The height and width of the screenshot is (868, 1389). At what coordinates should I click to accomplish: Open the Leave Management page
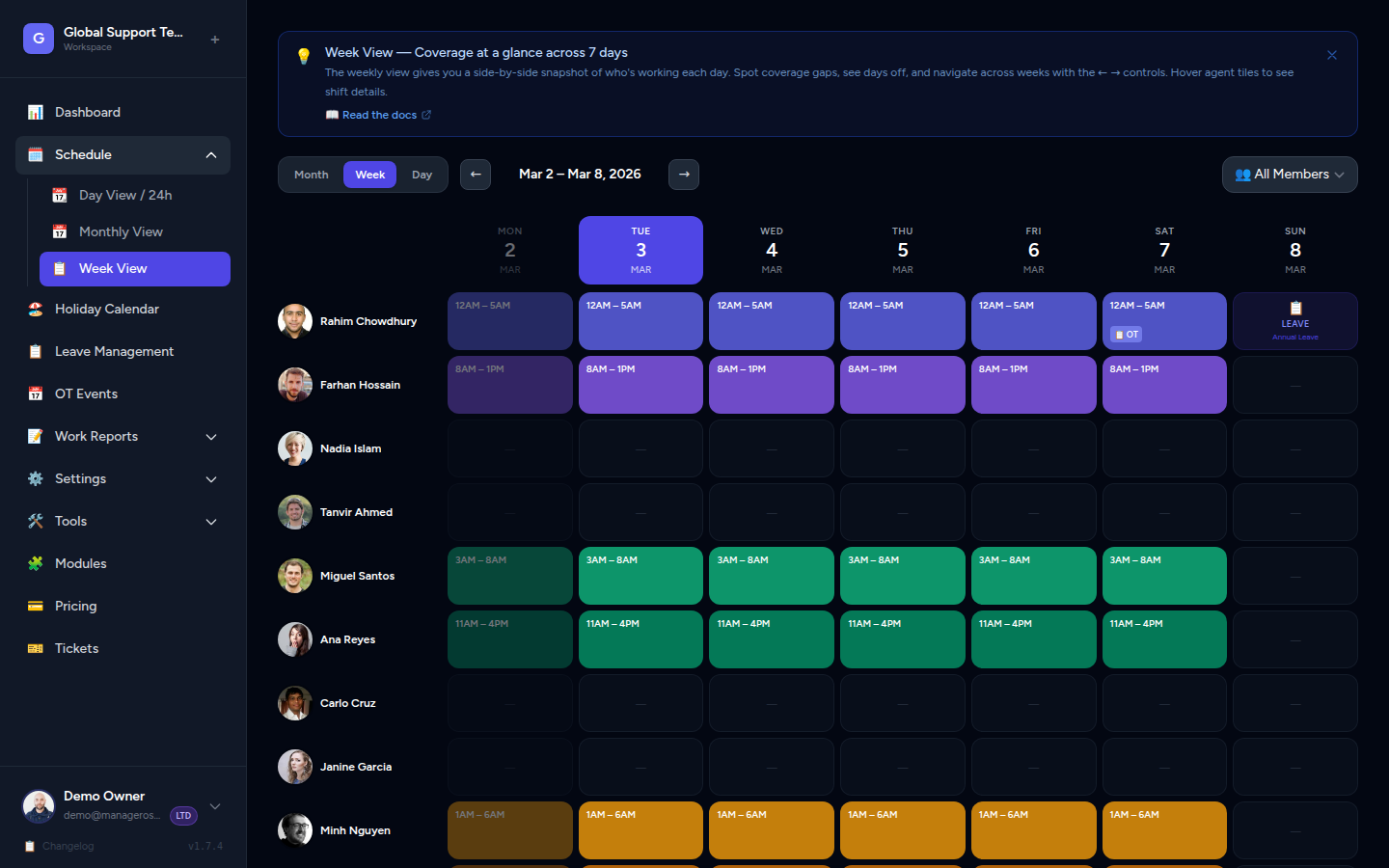114,352
